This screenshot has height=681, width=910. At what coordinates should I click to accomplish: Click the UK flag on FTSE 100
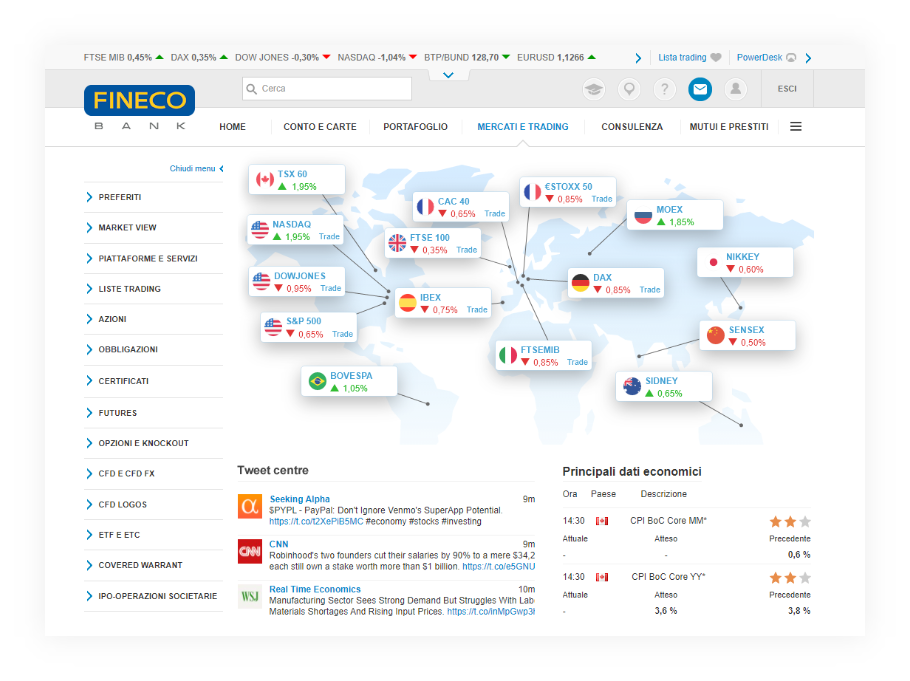point(397,243)
